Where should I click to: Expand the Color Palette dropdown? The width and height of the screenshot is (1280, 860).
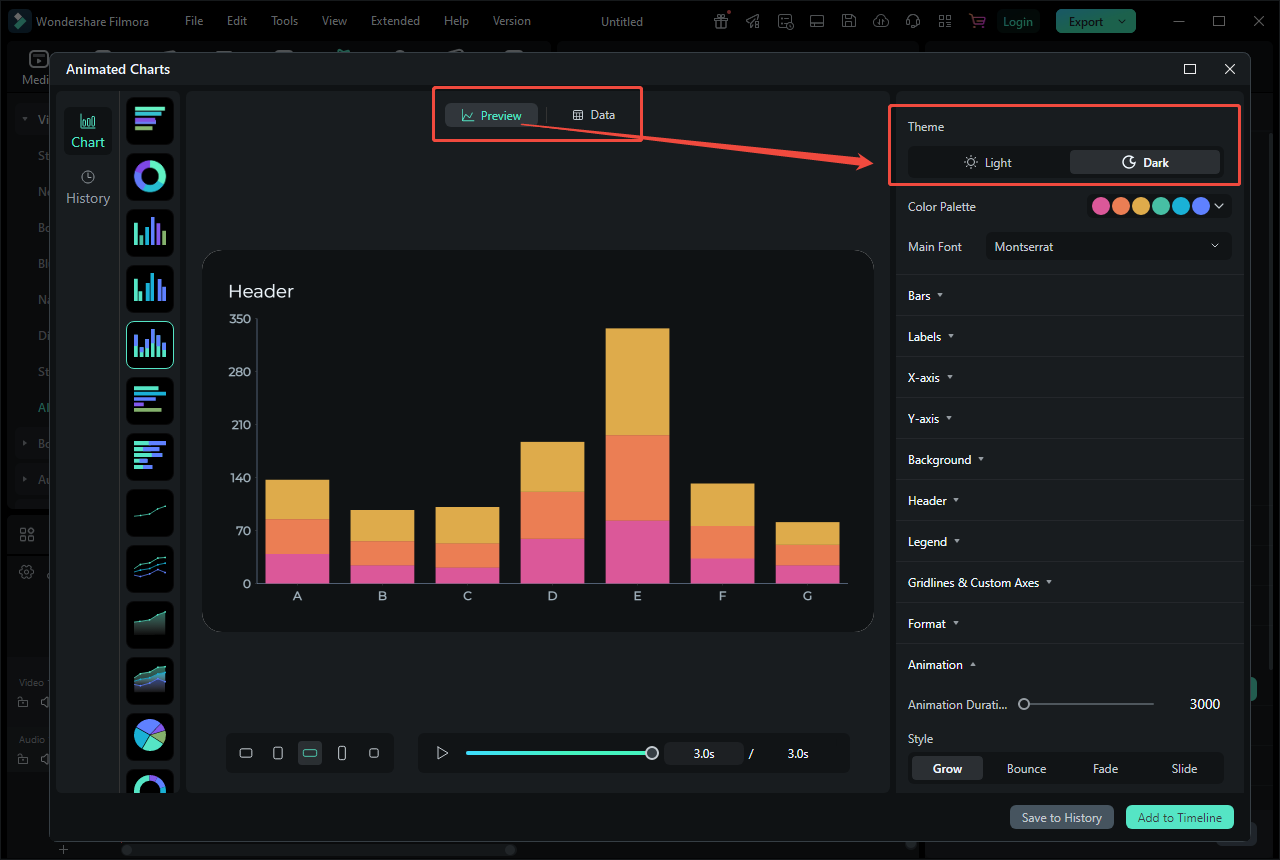coord(1218,205)
